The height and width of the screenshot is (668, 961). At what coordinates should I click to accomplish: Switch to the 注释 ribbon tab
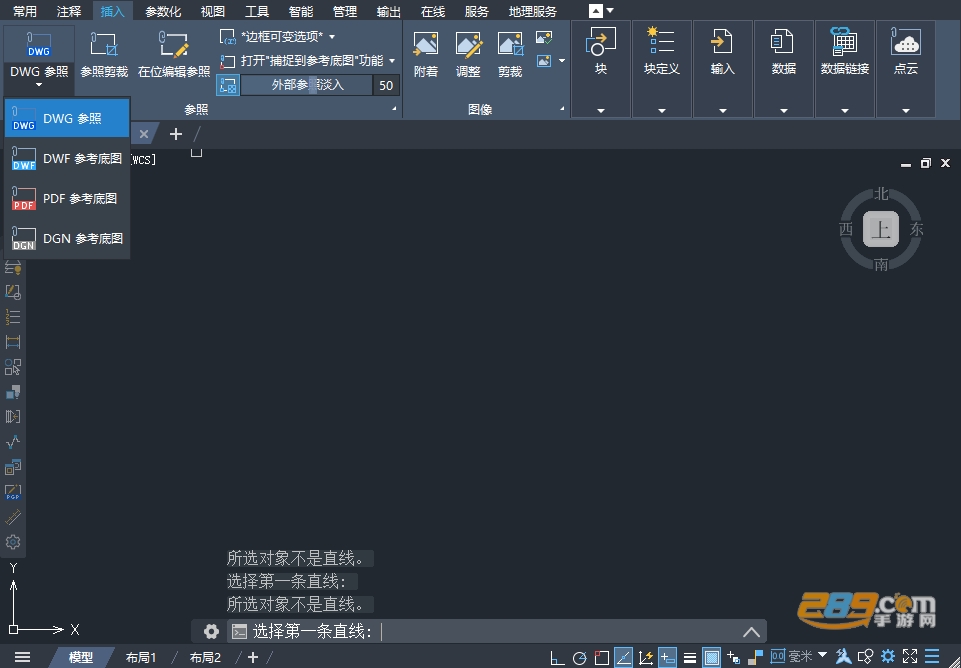coord(69,12)
